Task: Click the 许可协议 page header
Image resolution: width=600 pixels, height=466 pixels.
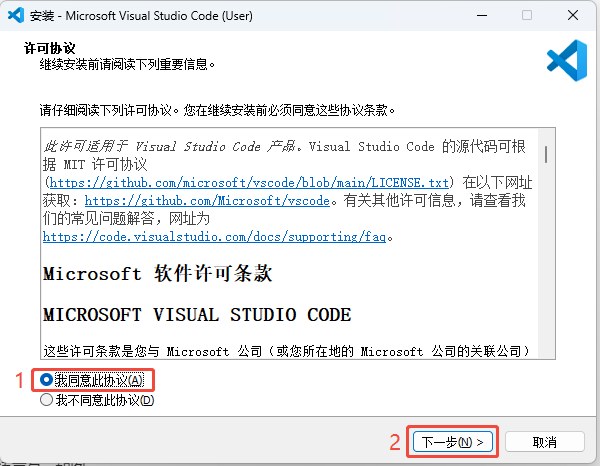Action: click(44, 48)
